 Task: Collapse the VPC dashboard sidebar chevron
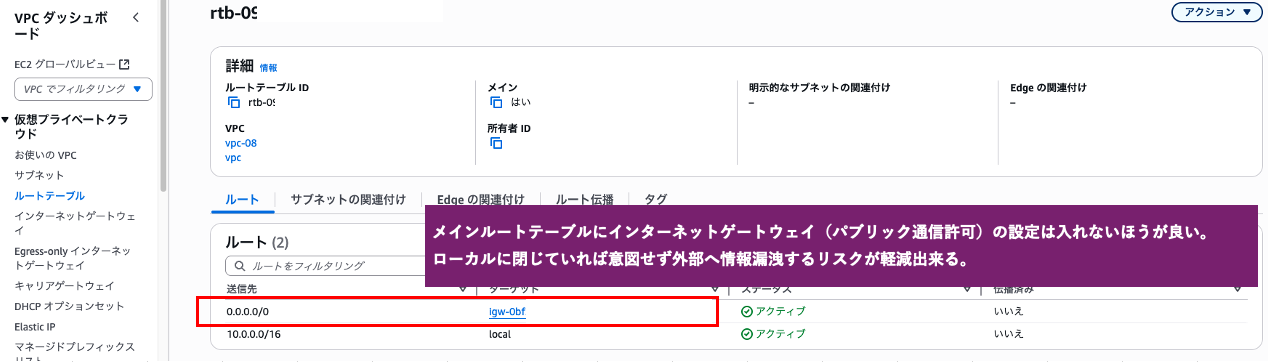pos(136,18)
